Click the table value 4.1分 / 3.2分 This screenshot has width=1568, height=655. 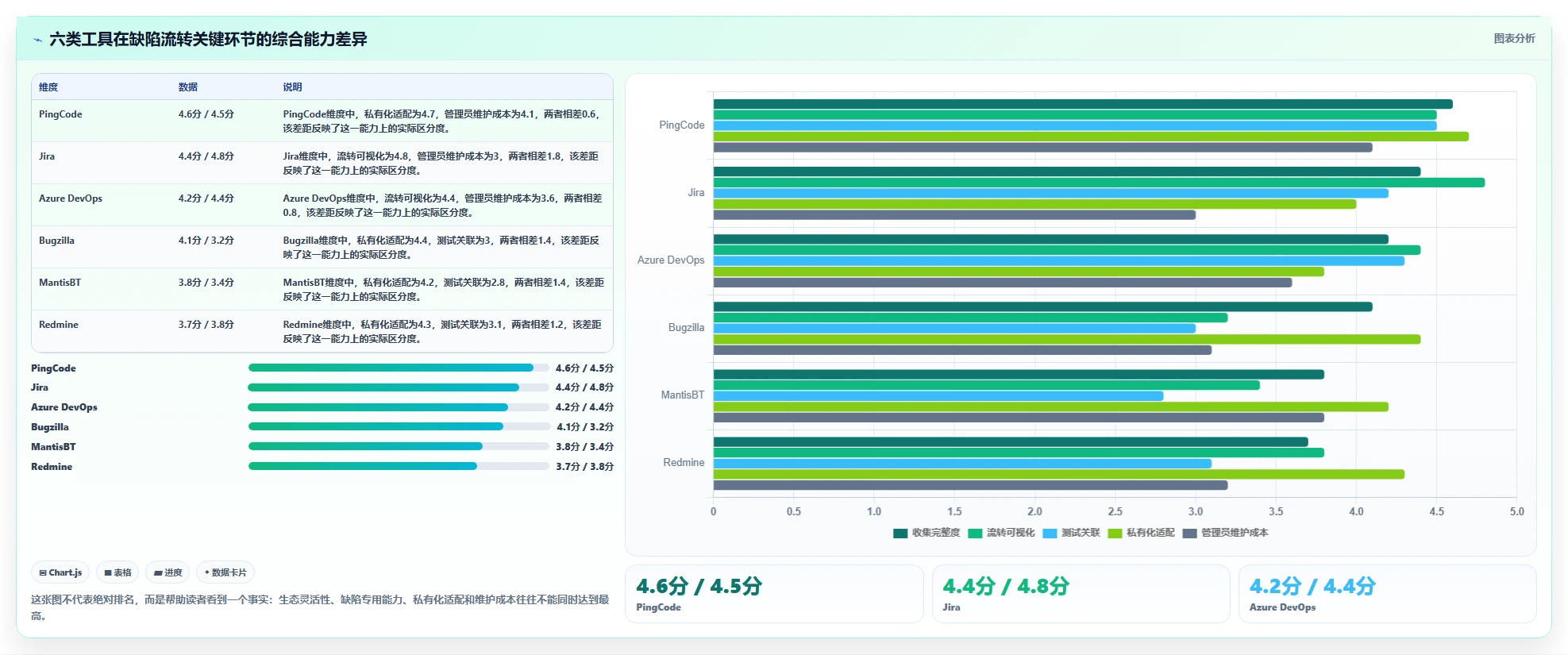[x=206, y=241]
